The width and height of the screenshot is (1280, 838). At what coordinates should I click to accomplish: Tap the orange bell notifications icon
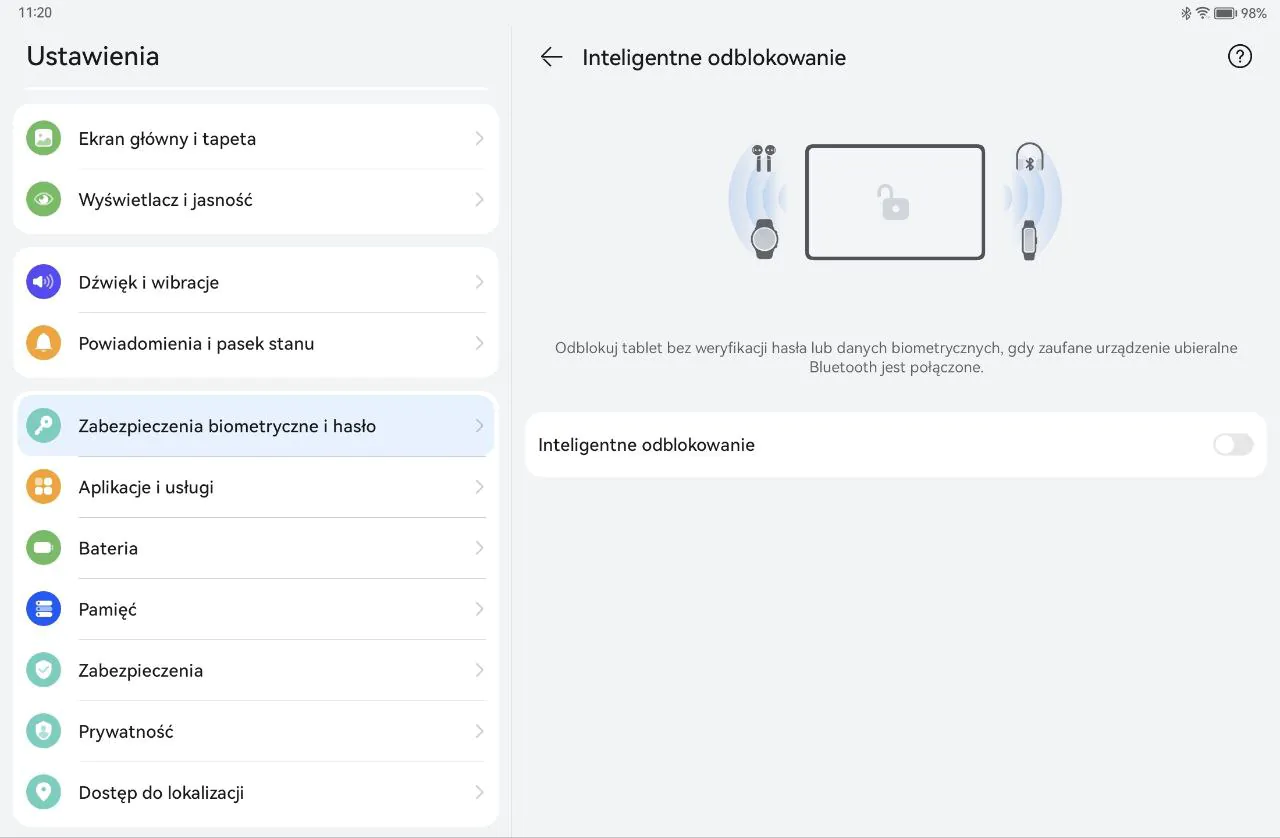[x=43, y=343]
